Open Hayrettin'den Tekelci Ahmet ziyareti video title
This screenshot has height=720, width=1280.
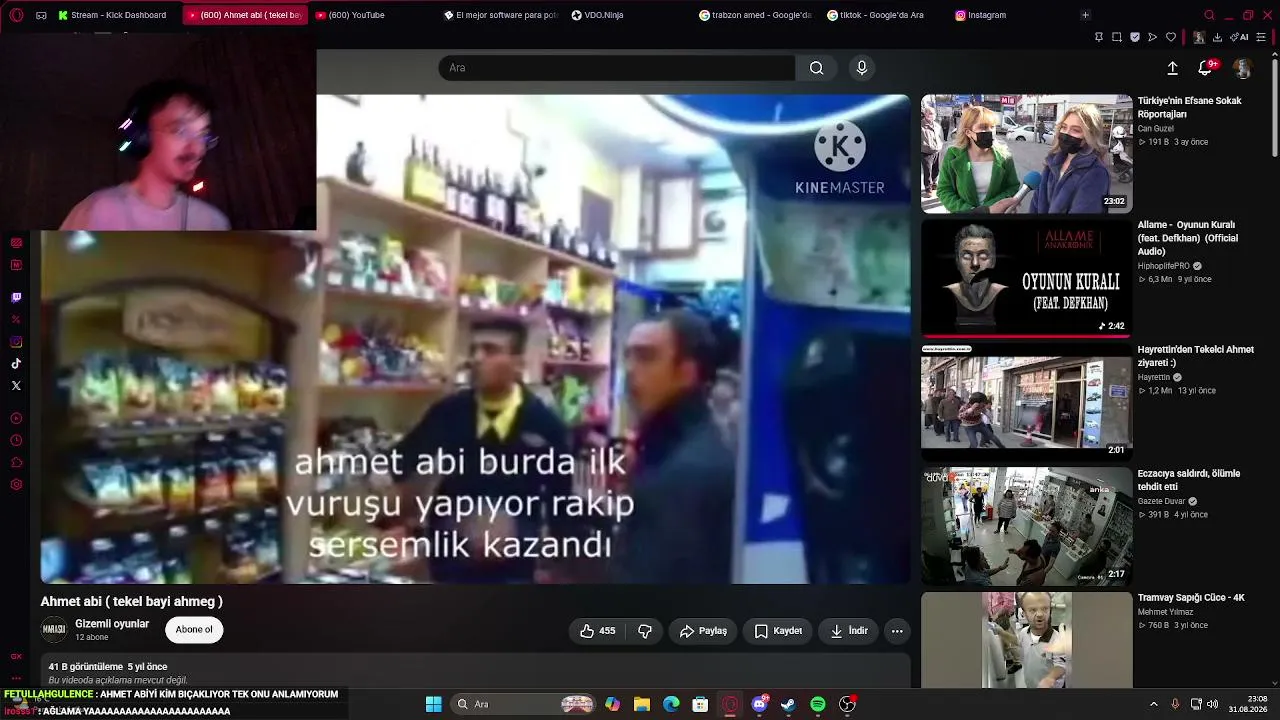[x=1195, y=356]
